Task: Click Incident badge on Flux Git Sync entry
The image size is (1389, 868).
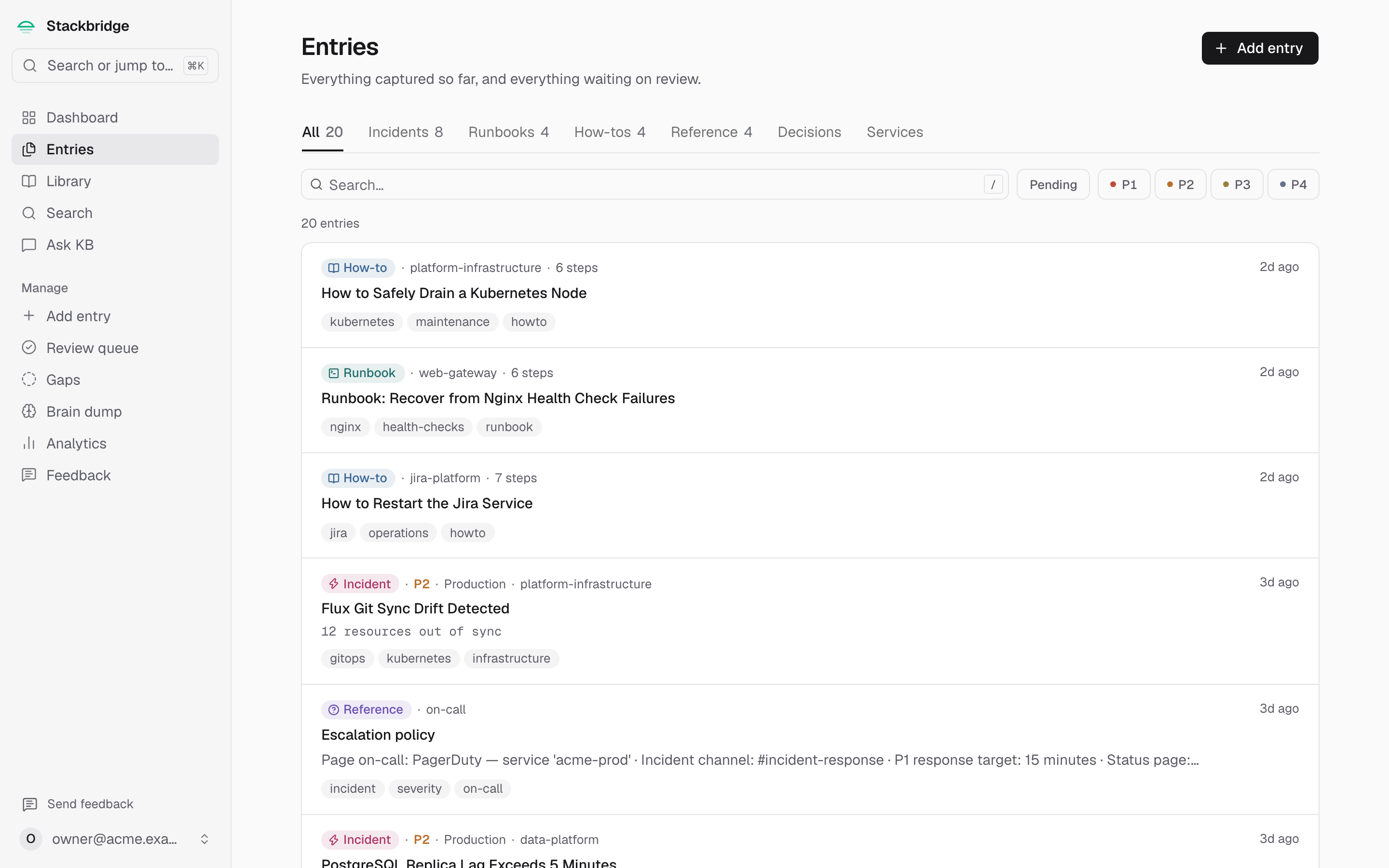Action: pos(360,584)
